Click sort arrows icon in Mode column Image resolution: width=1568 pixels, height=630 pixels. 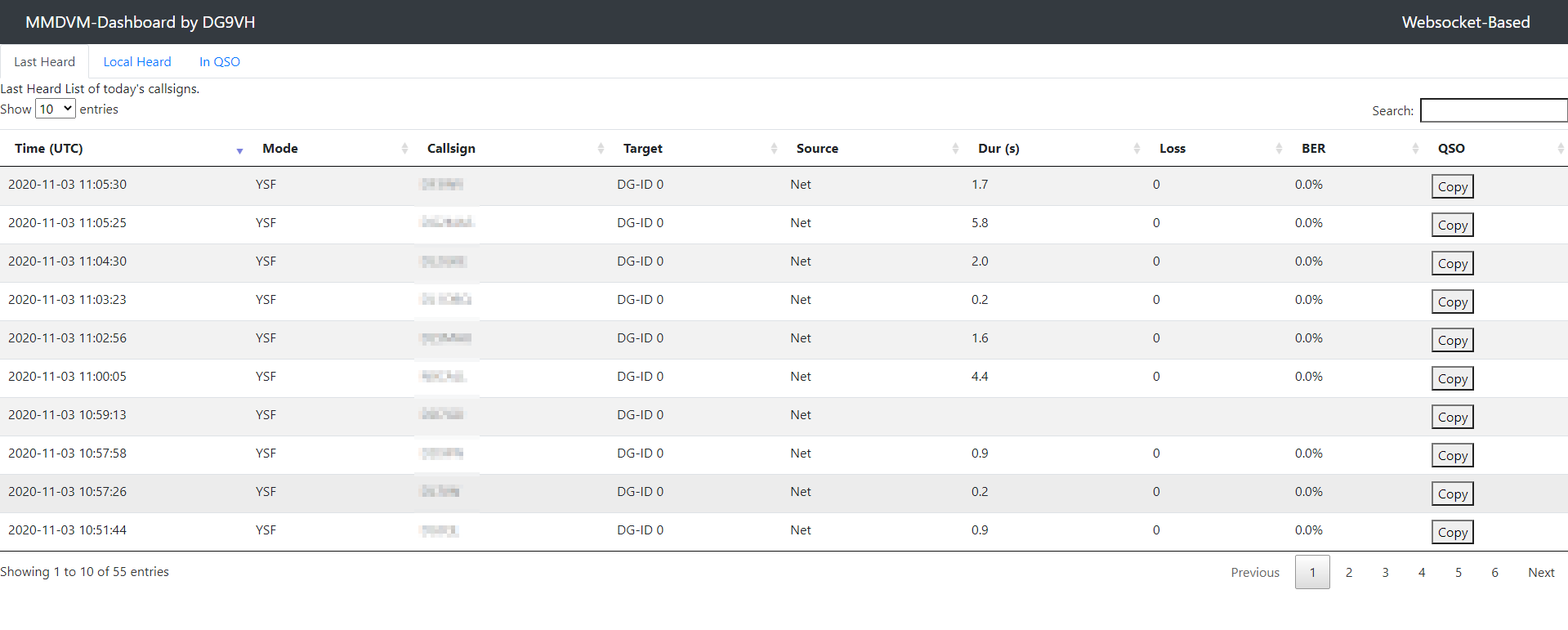click(404, 149)
